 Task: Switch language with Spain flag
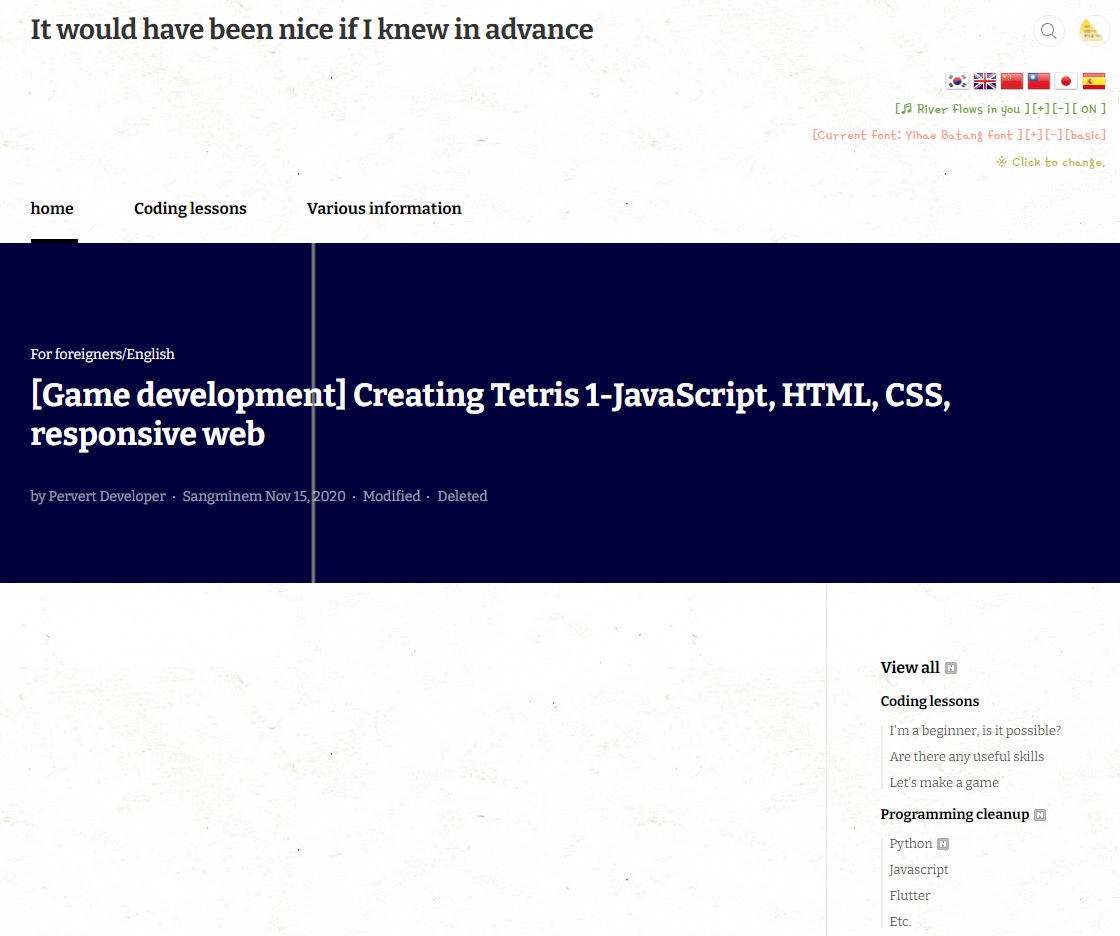pyautogui.click(x=1094, y=81)
